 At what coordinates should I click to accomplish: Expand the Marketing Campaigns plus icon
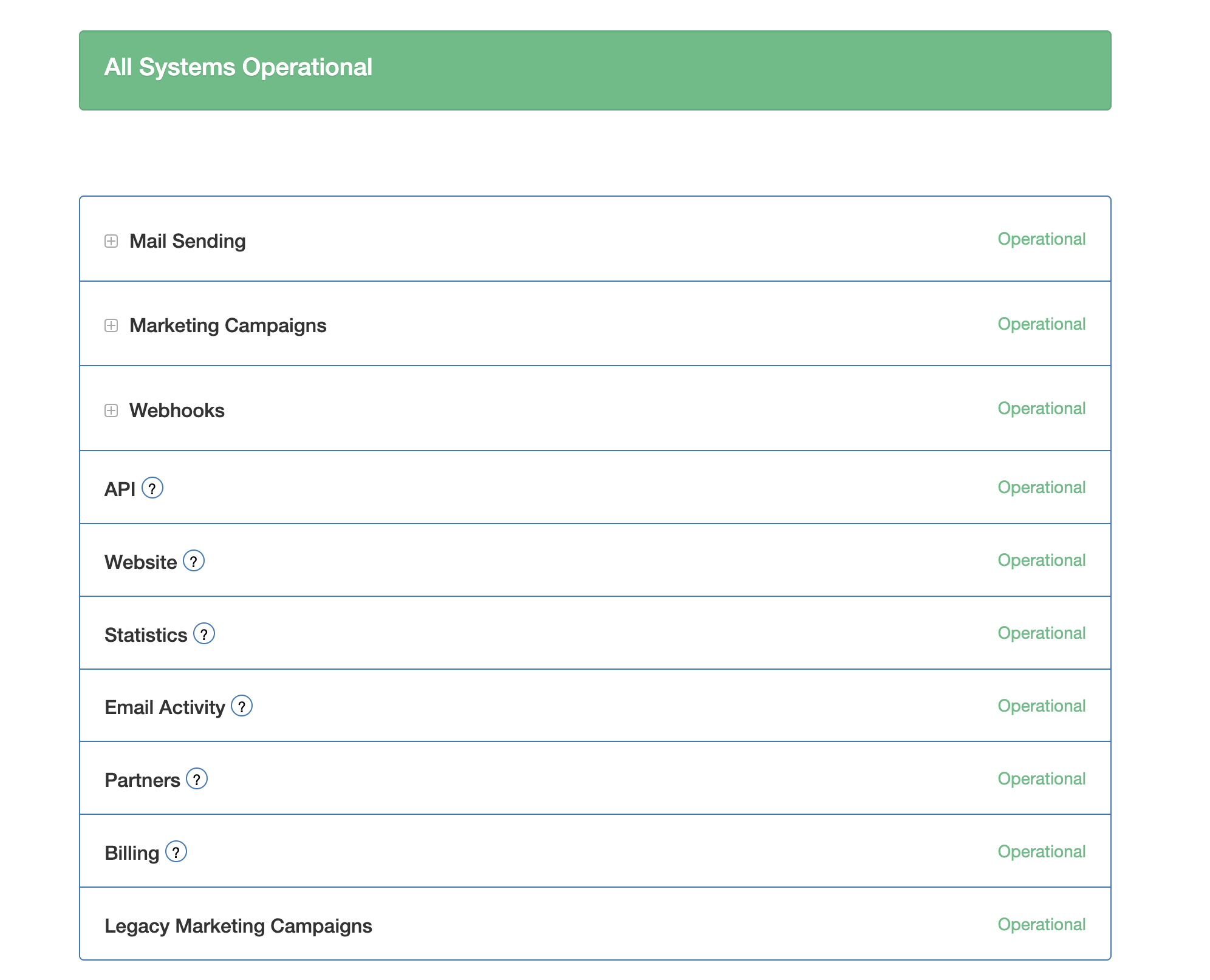pyautogui.click(x=111, y=325)
